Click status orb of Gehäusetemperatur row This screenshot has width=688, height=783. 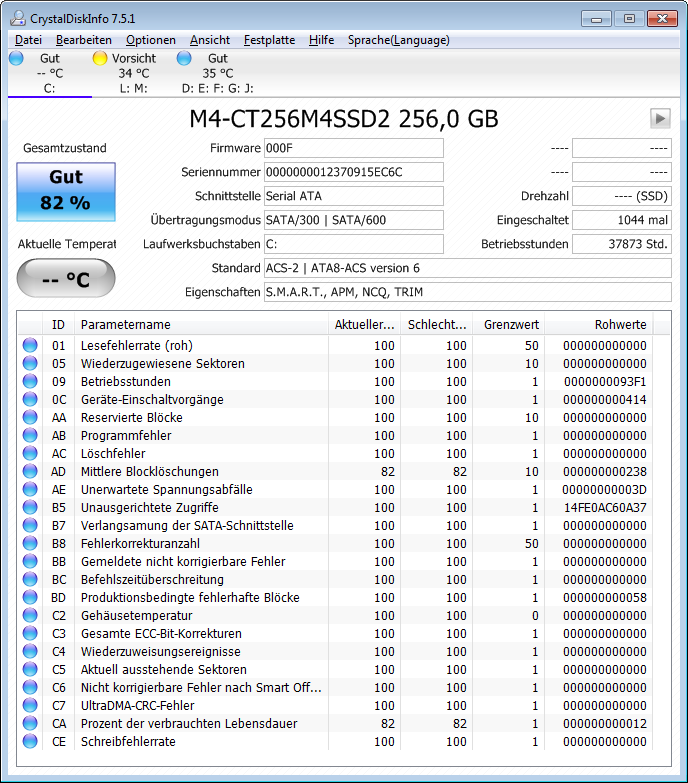click(x=30, y=615)
